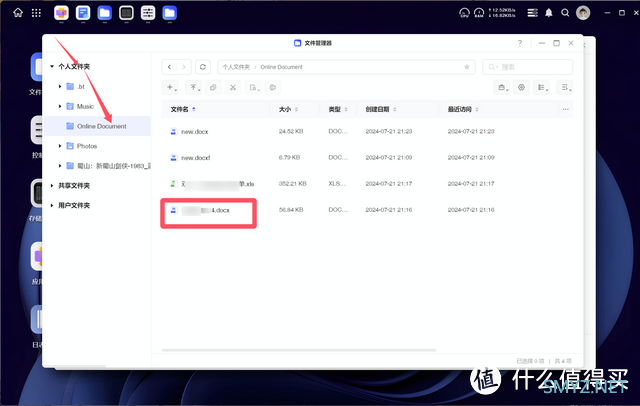Click the CPU usage gauge
The width and height of the screenshot is (640, 406).
coord(464,13)
